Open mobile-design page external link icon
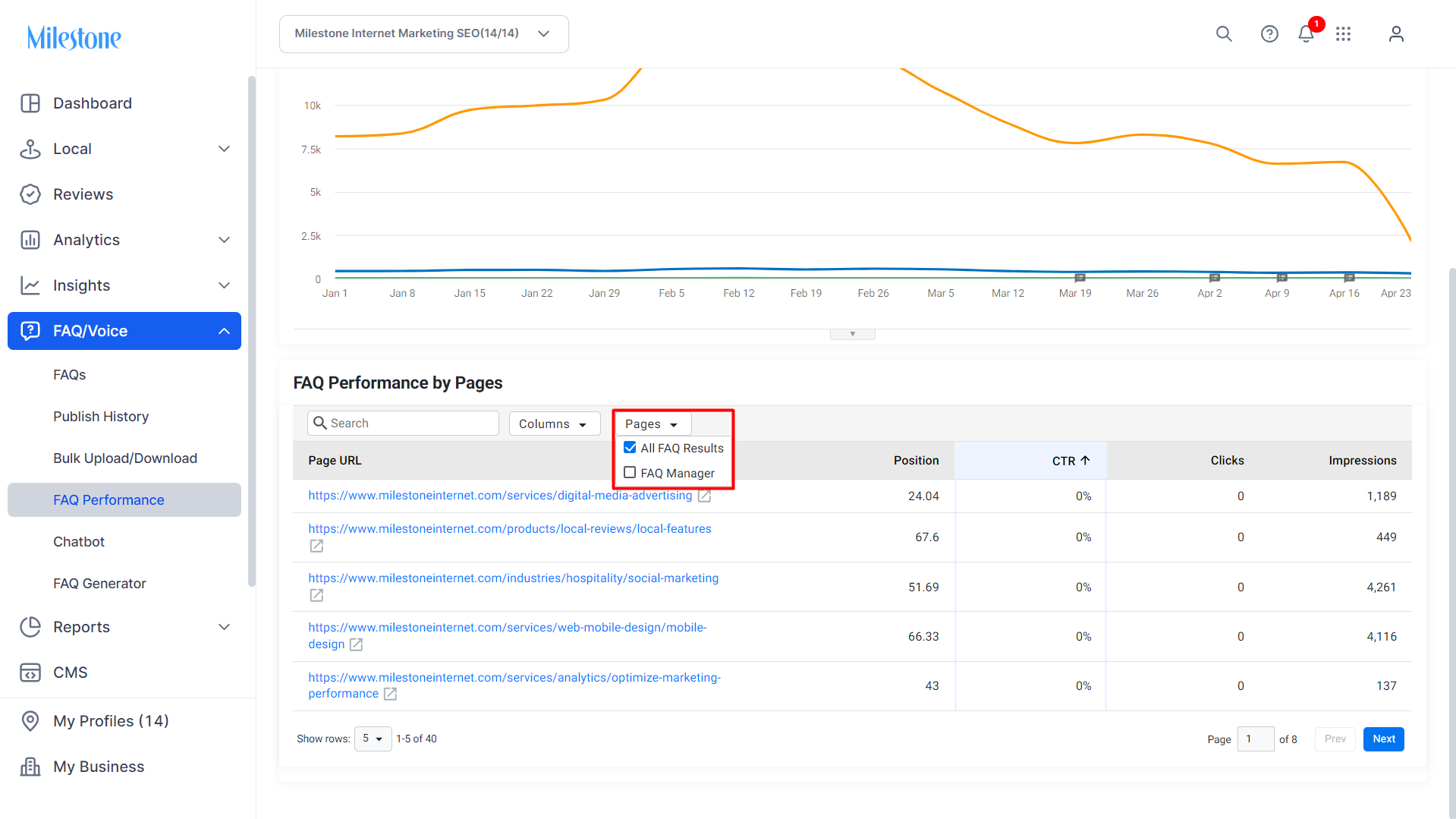Viewport: 1456px width, 819px height. [356, 644]
